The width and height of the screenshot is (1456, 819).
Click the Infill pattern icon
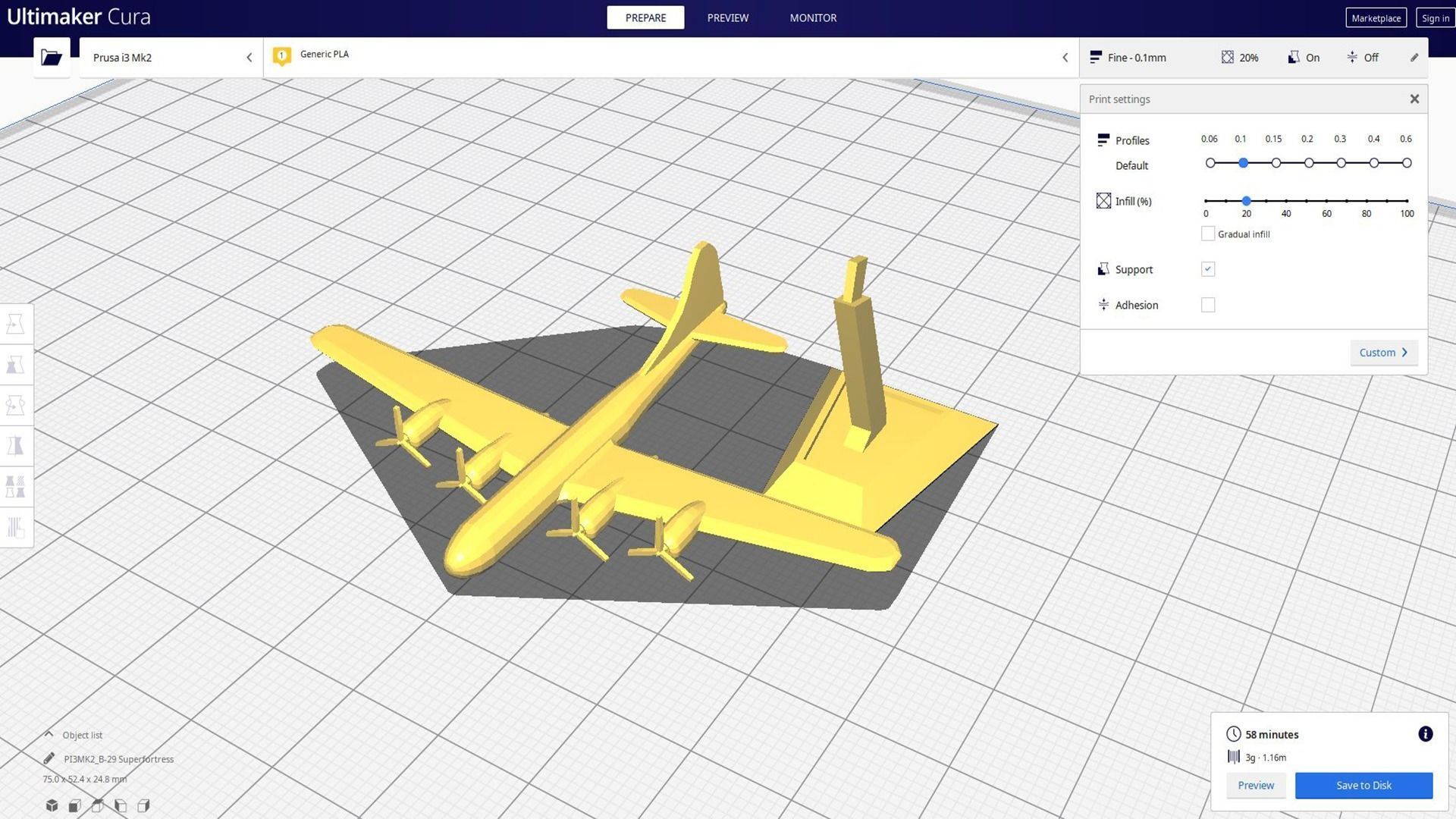click(x=1103, y=201)
